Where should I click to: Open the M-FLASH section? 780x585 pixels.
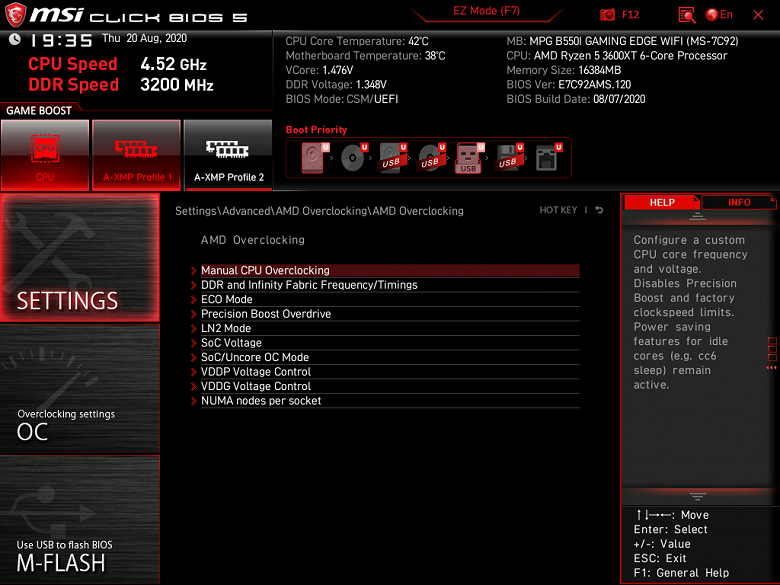(x=80, y=519)
